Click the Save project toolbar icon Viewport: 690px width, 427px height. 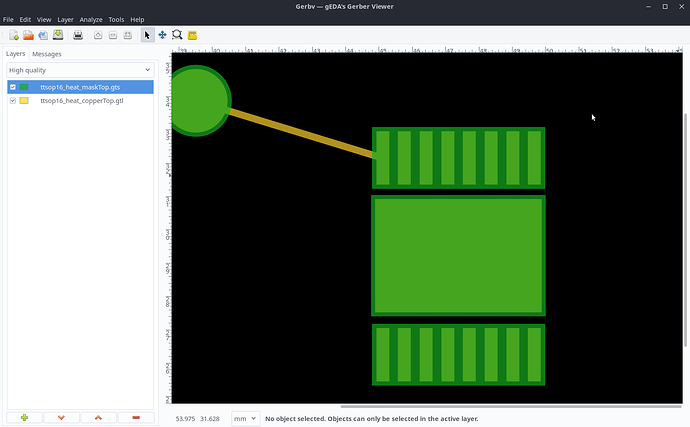[x=58, y=35]
